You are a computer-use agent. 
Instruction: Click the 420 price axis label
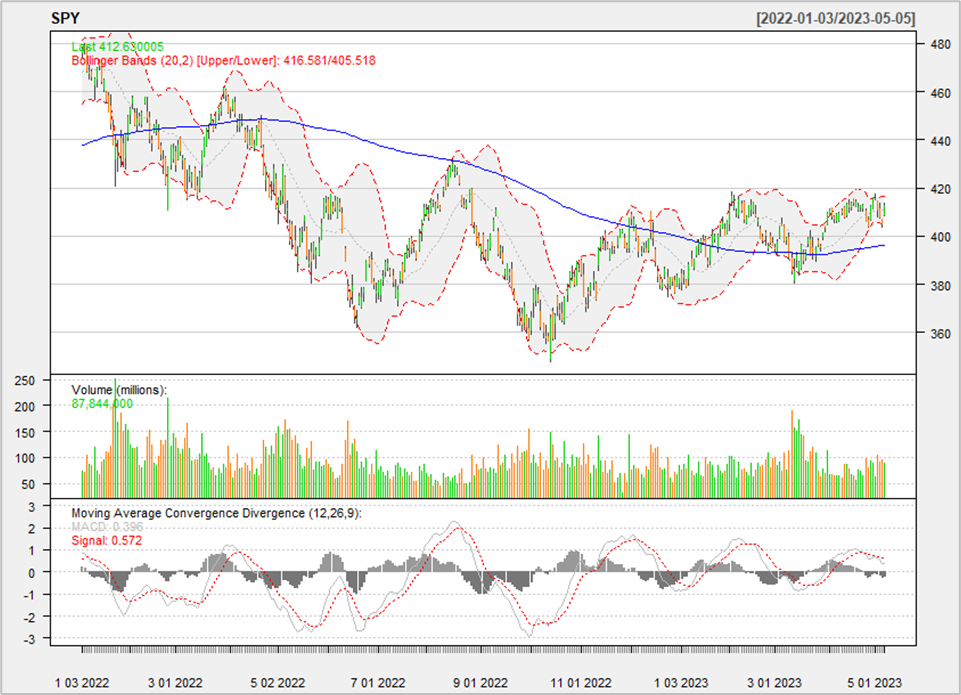point(941,189)
